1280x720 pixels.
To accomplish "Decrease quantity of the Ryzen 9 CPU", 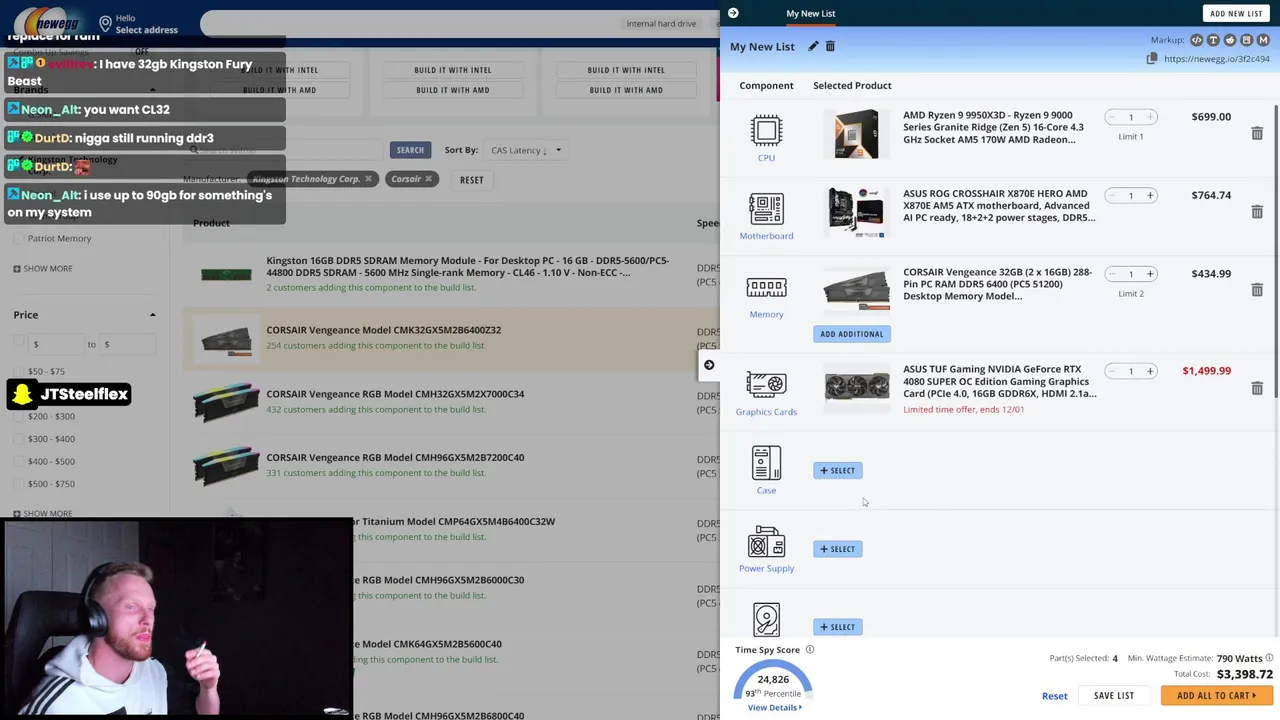I will (x=1112, y=117).
